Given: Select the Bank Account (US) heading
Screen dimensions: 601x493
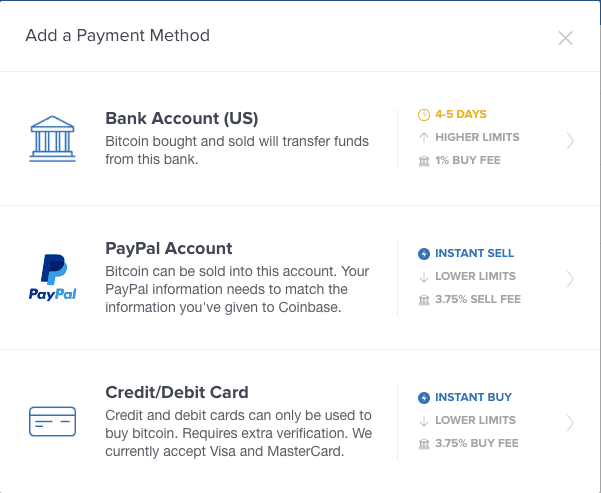Looking at the screenshot, I should tap(182, 118).
